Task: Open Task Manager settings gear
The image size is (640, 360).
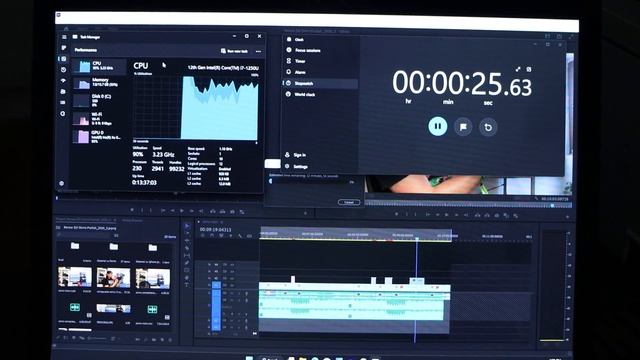Action: point(62,184)
